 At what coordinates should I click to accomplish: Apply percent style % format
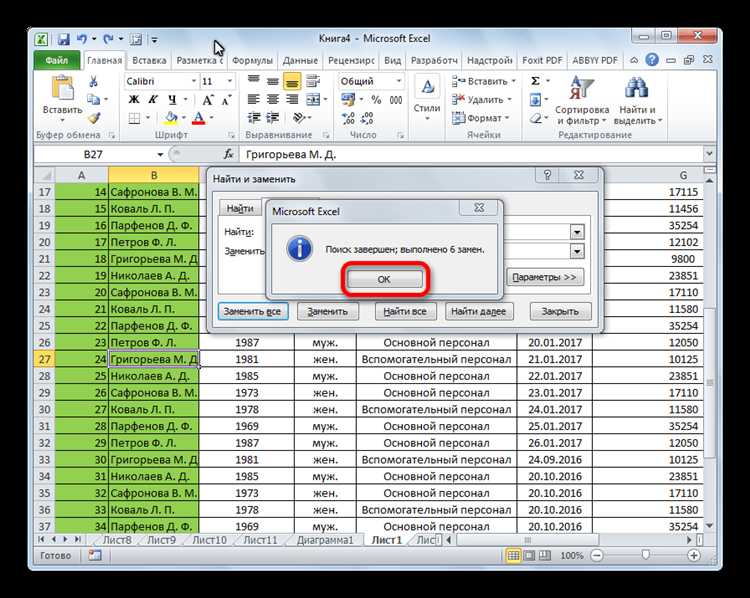[x=376, y=100]
